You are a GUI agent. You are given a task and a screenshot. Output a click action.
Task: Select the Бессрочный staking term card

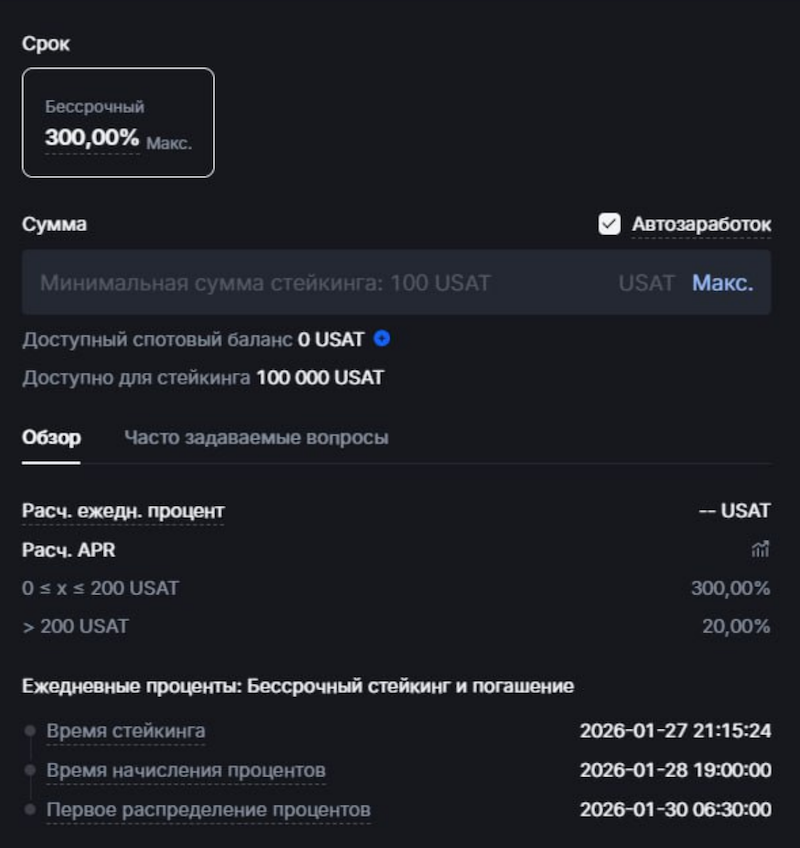[118, 122]
